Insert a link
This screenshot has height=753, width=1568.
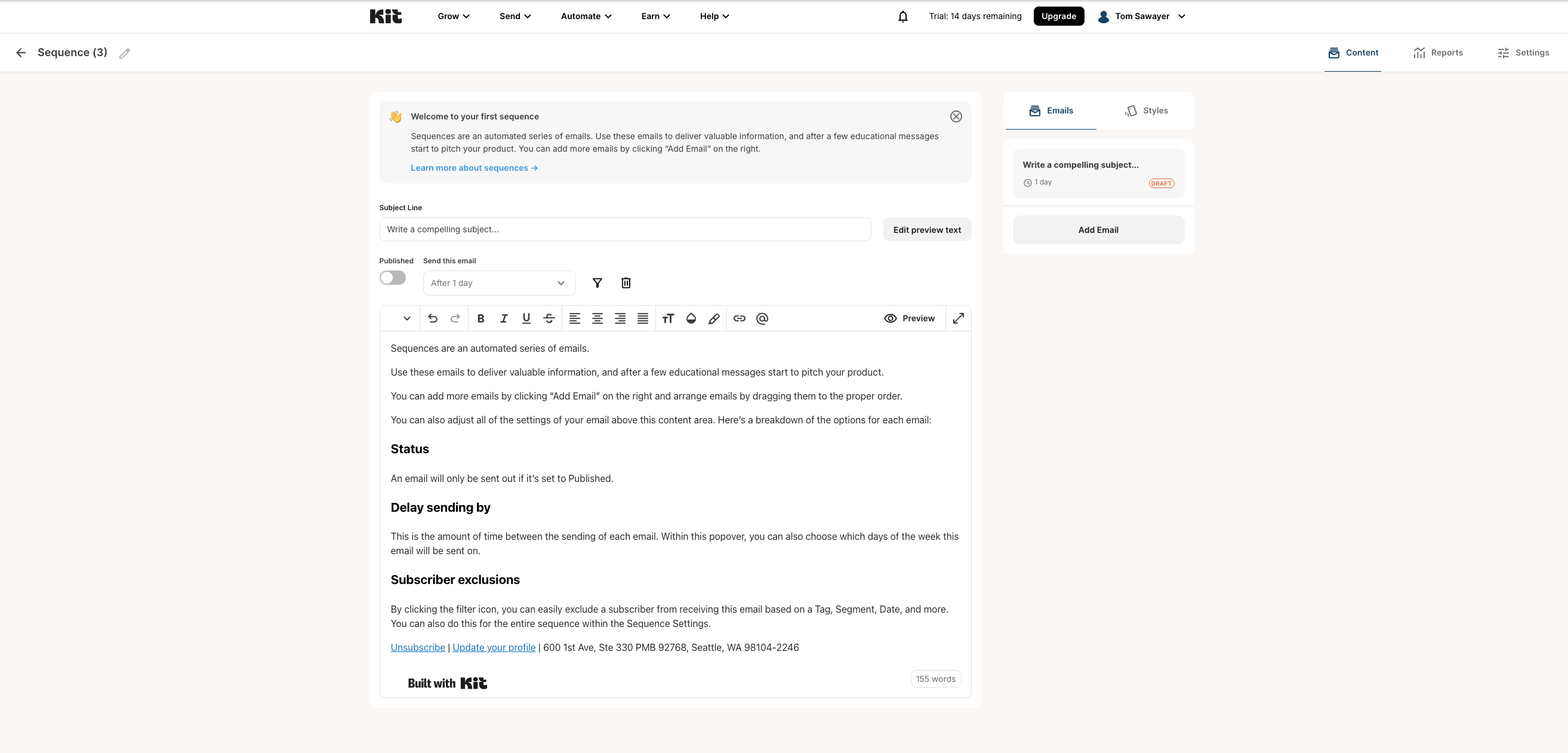(740, 318)
